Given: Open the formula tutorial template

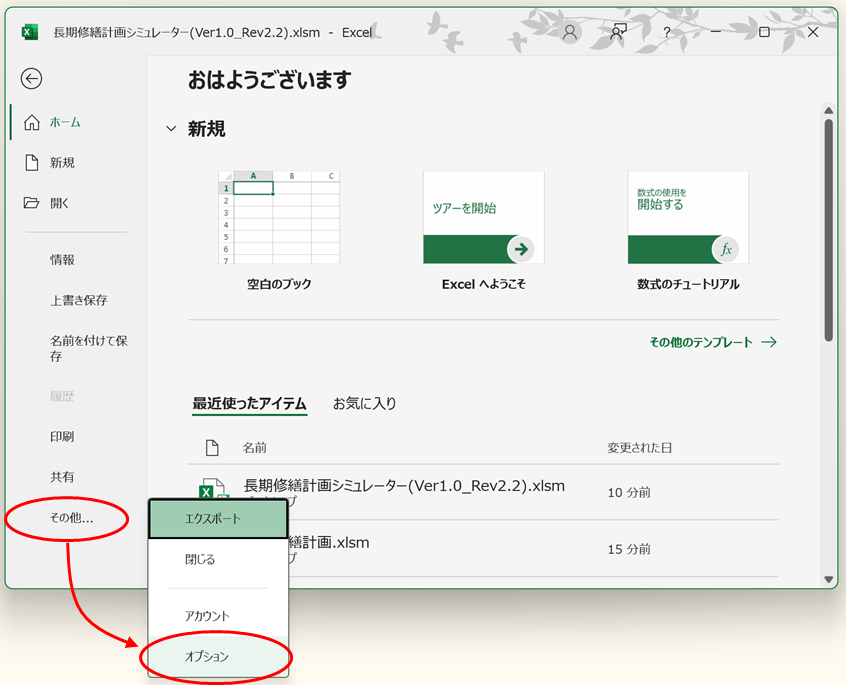Looking at the screenshot, I should pos(688,217).
